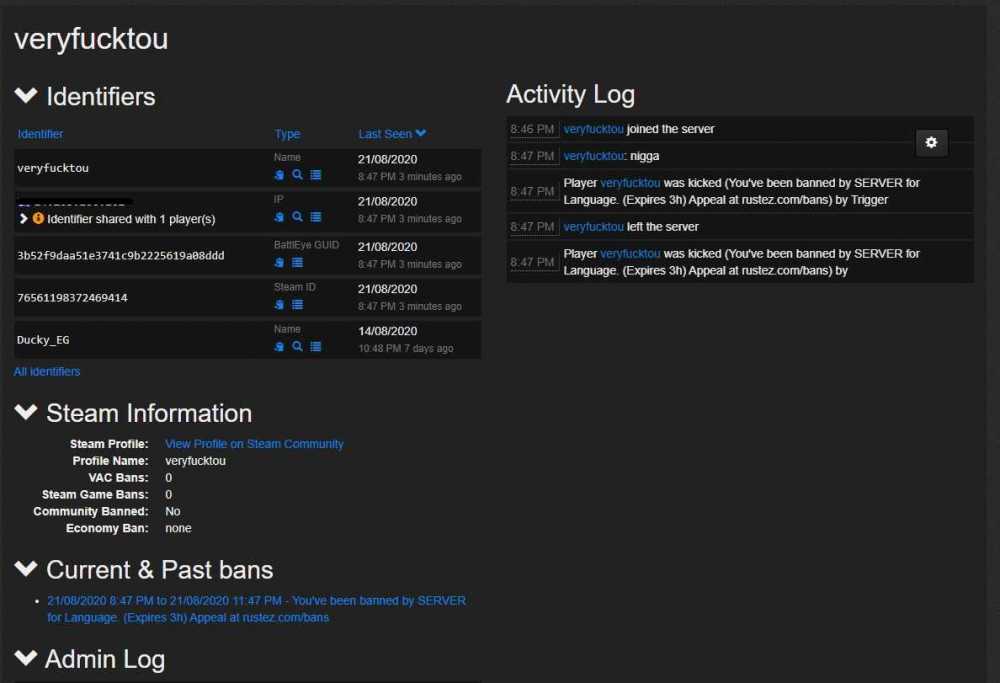The image size is (1000, 683).
Task: Open the Activity Log gear settings
Action: (931, 143)
